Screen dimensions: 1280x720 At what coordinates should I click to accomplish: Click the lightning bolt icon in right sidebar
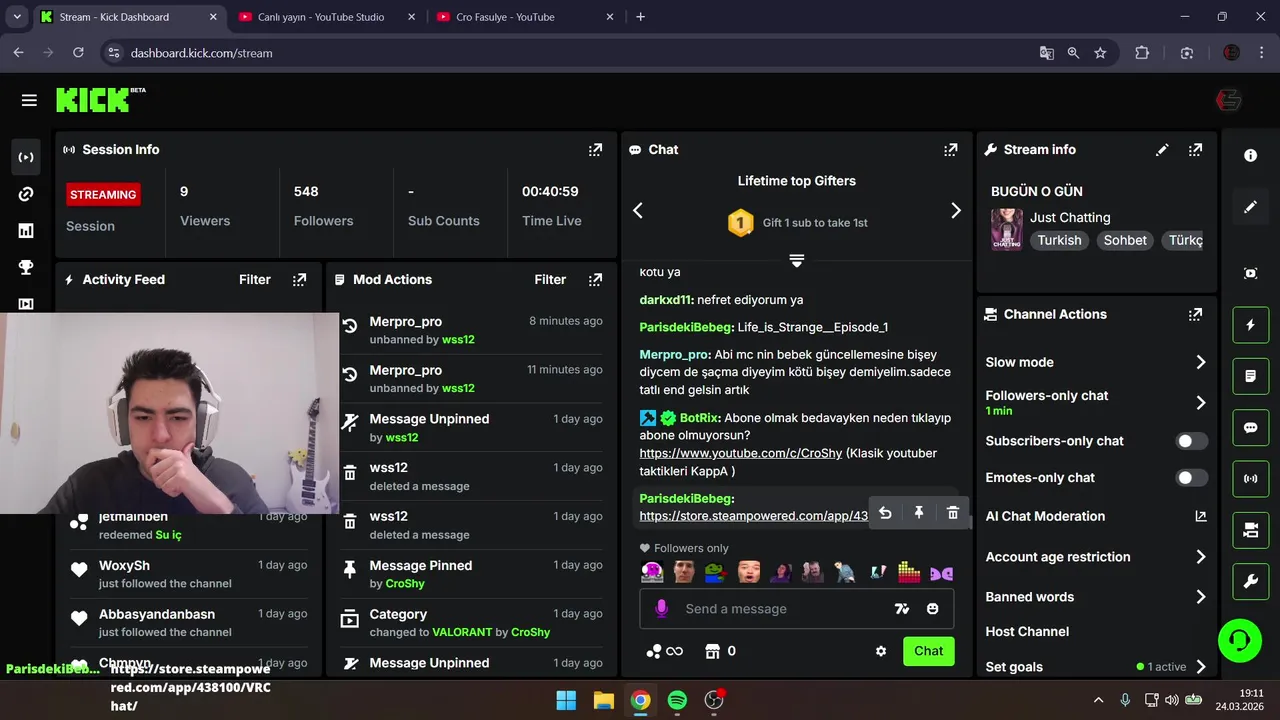pos(1251,325)
